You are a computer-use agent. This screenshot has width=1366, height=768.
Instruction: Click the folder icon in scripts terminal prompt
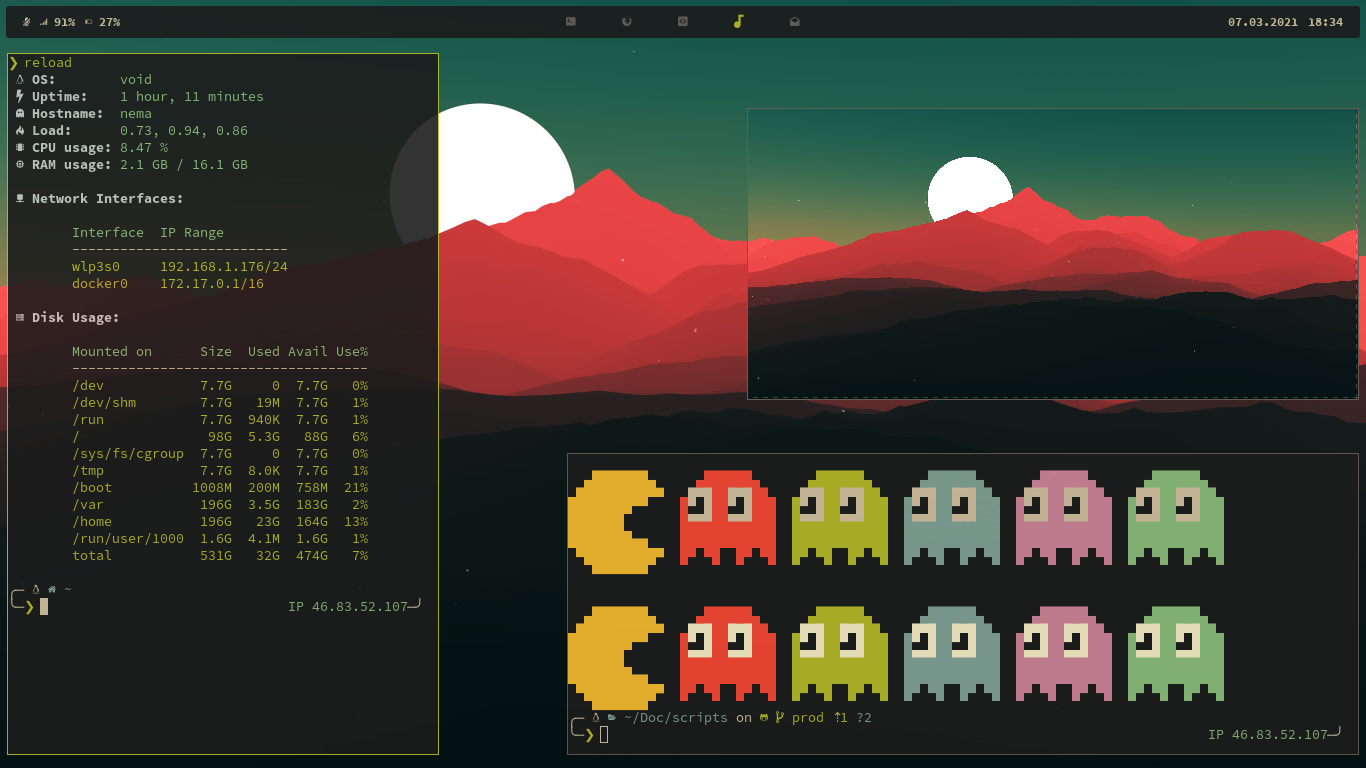pyautogui.click(x=612, y=717)
